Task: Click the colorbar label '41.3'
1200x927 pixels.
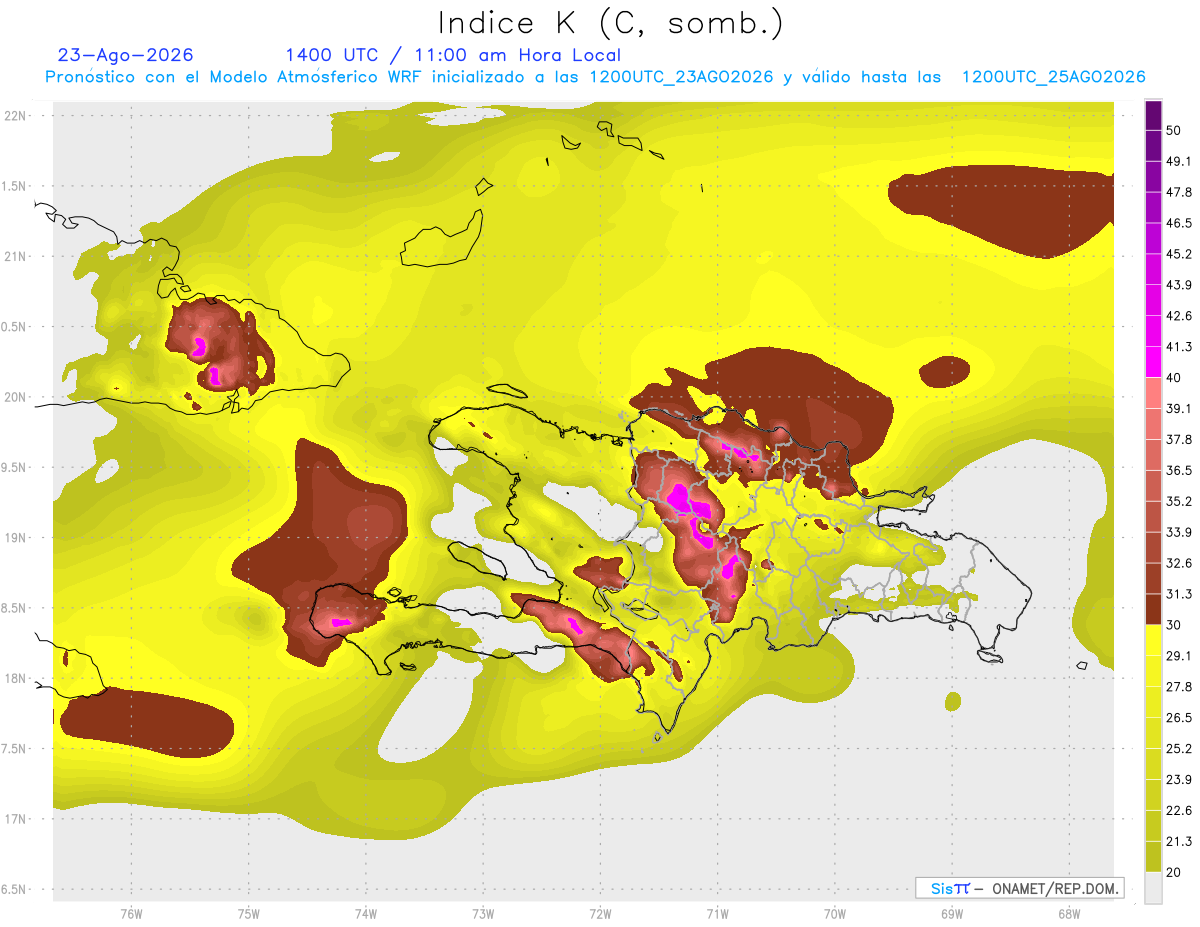Action: [1179, 347]
